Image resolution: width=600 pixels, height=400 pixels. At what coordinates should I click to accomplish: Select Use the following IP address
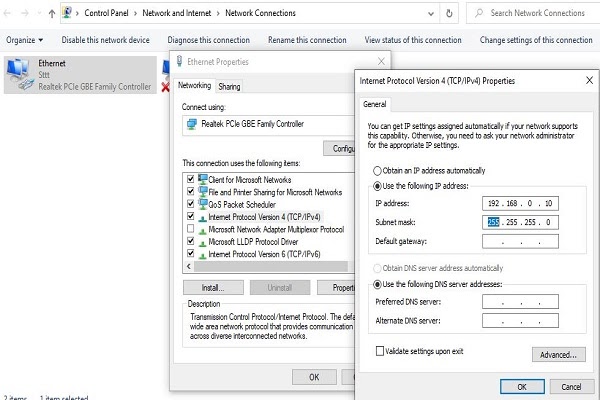click(x=377, y=186)
